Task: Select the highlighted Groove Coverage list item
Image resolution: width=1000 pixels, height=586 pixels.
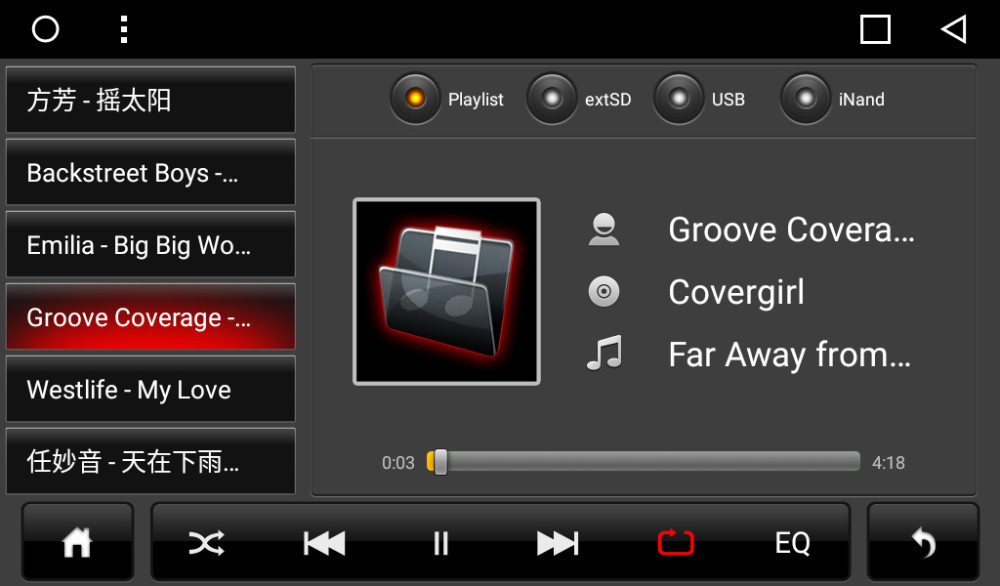Action: [151, 317]
